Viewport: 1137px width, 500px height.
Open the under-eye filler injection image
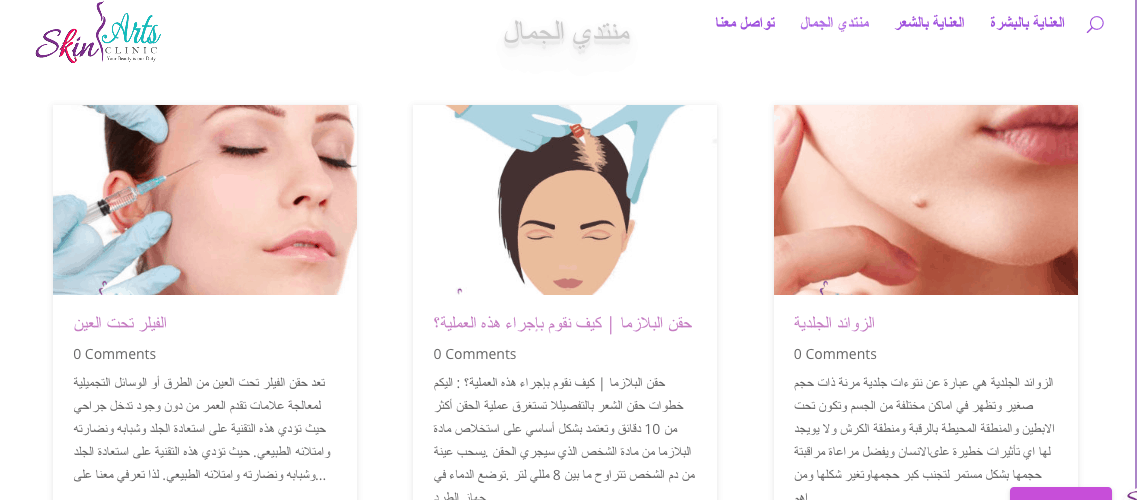(204, 200)
